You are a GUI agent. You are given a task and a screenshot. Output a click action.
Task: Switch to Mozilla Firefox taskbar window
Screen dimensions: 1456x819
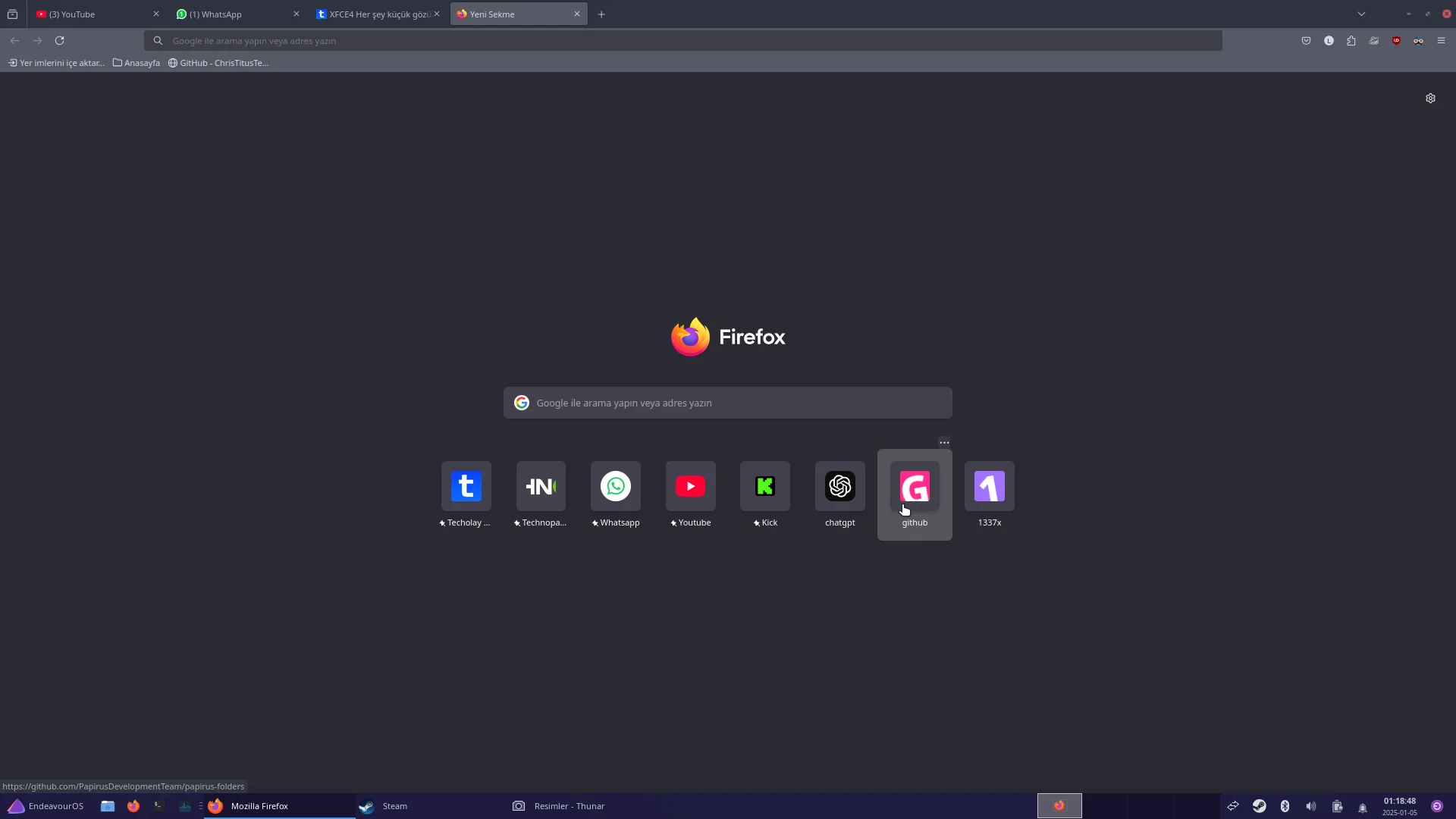279,806
